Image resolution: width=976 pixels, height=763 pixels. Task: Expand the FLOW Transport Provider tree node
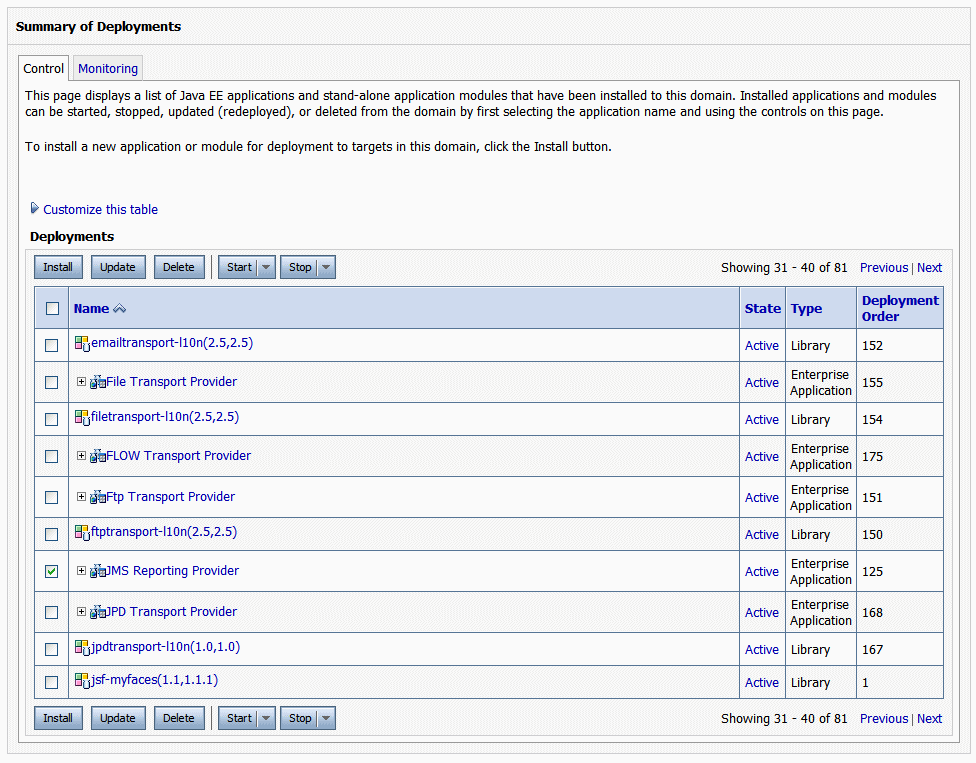[81, 456]
